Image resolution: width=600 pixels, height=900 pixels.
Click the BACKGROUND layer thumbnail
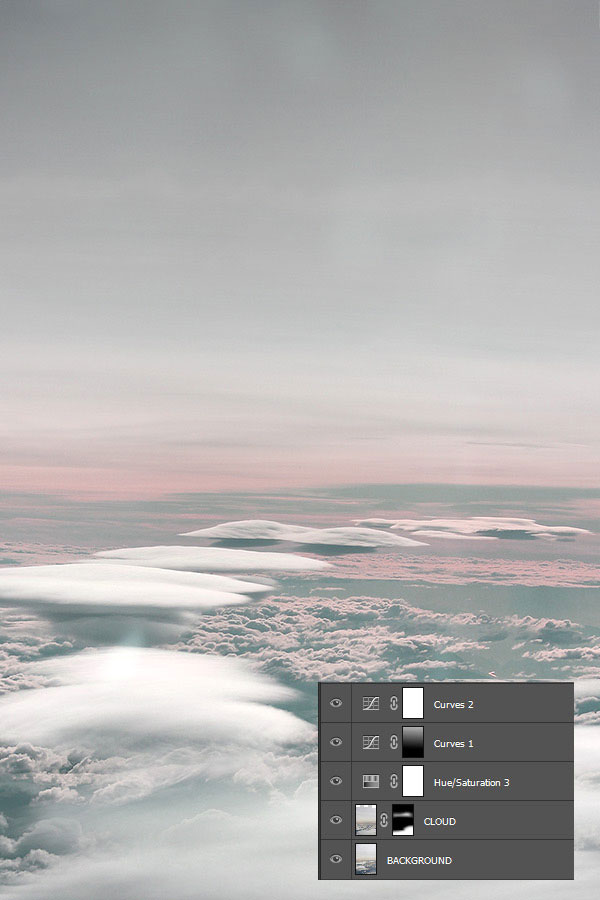point(366,860)
